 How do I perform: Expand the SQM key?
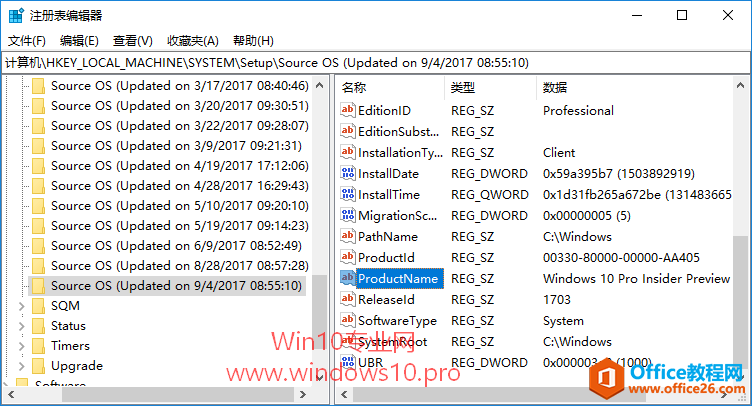(x=22, y=306)
